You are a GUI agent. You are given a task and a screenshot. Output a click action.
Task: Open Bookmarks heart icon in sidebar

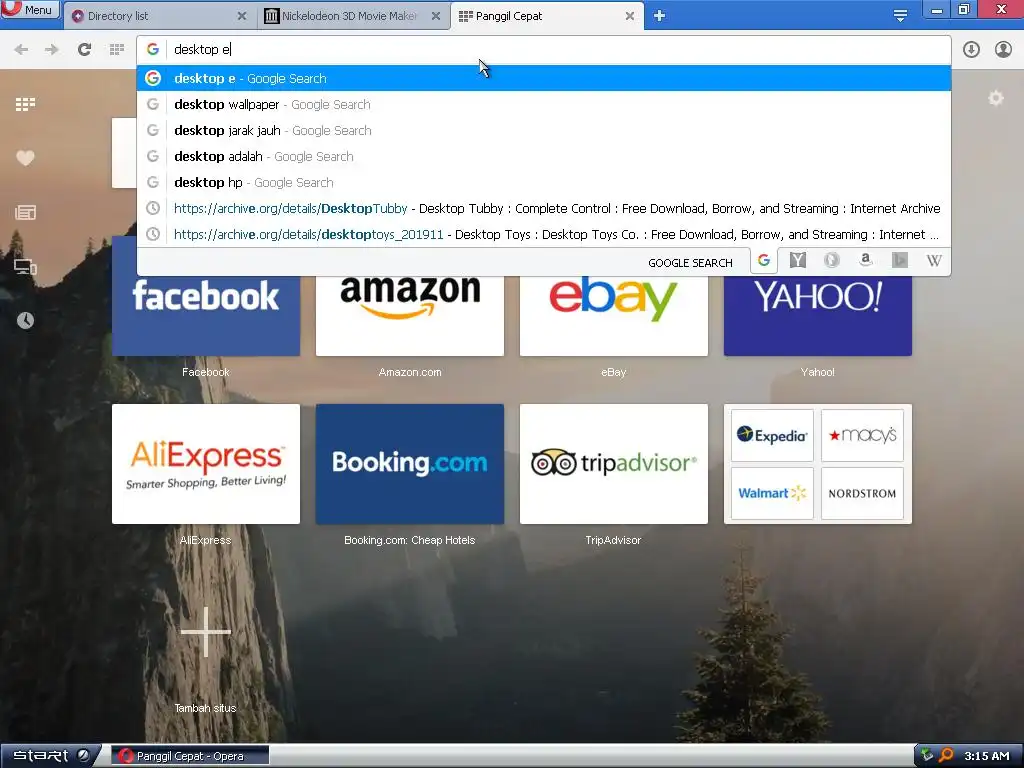(25, 158)
